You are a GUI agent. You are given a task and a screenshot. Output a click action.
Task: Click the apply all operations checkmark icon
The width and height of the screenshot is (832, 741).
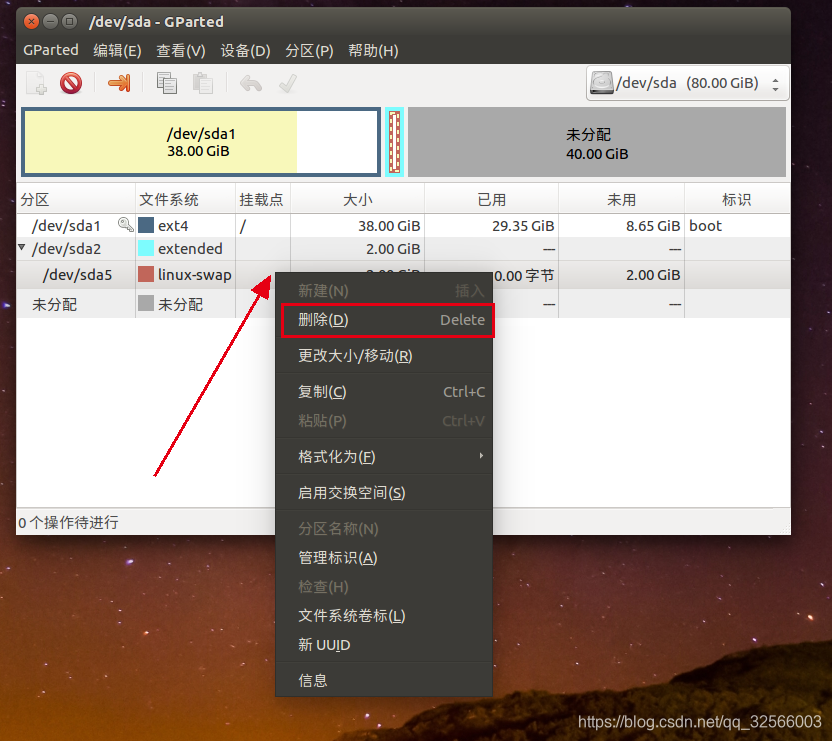(288, 83)
